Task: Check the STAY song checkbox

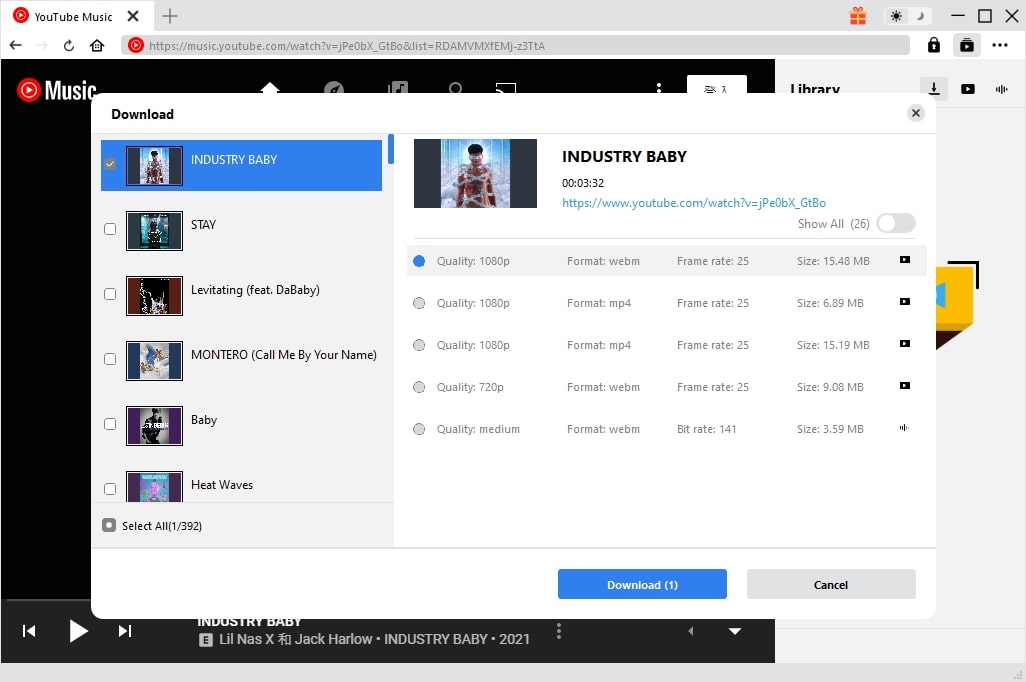Action: click(x=110, y=229)
